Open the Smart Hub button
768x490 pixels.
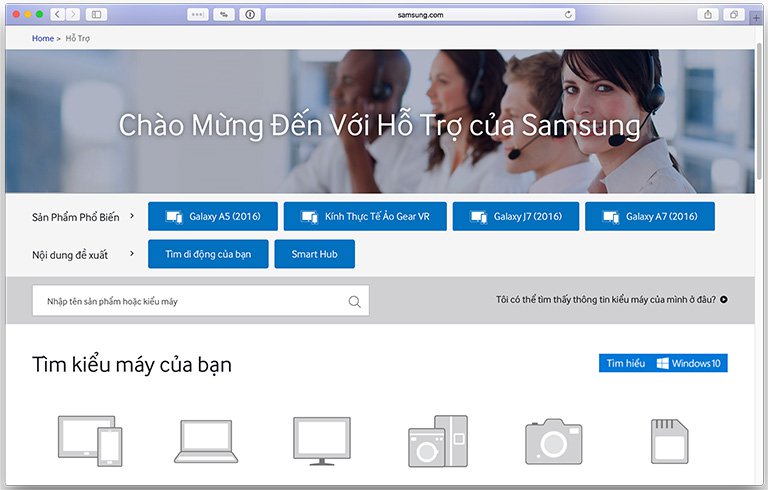[x=314, y=254]
